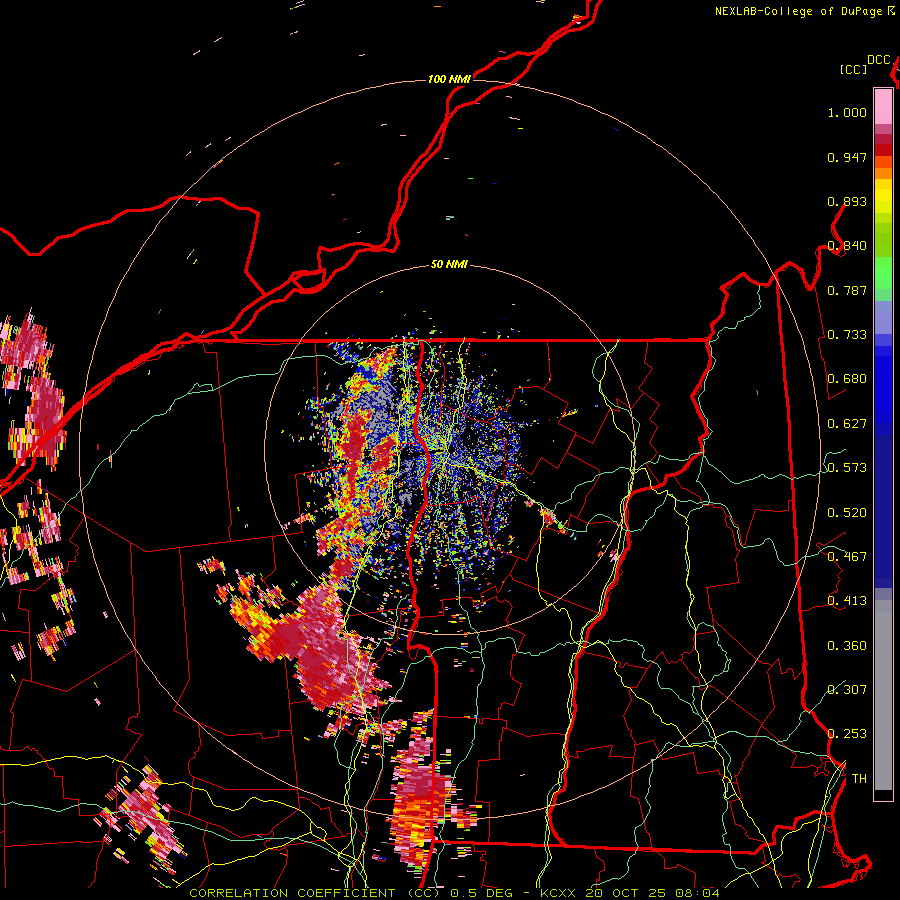Click the gray lower color bar segment

[883, 695]
